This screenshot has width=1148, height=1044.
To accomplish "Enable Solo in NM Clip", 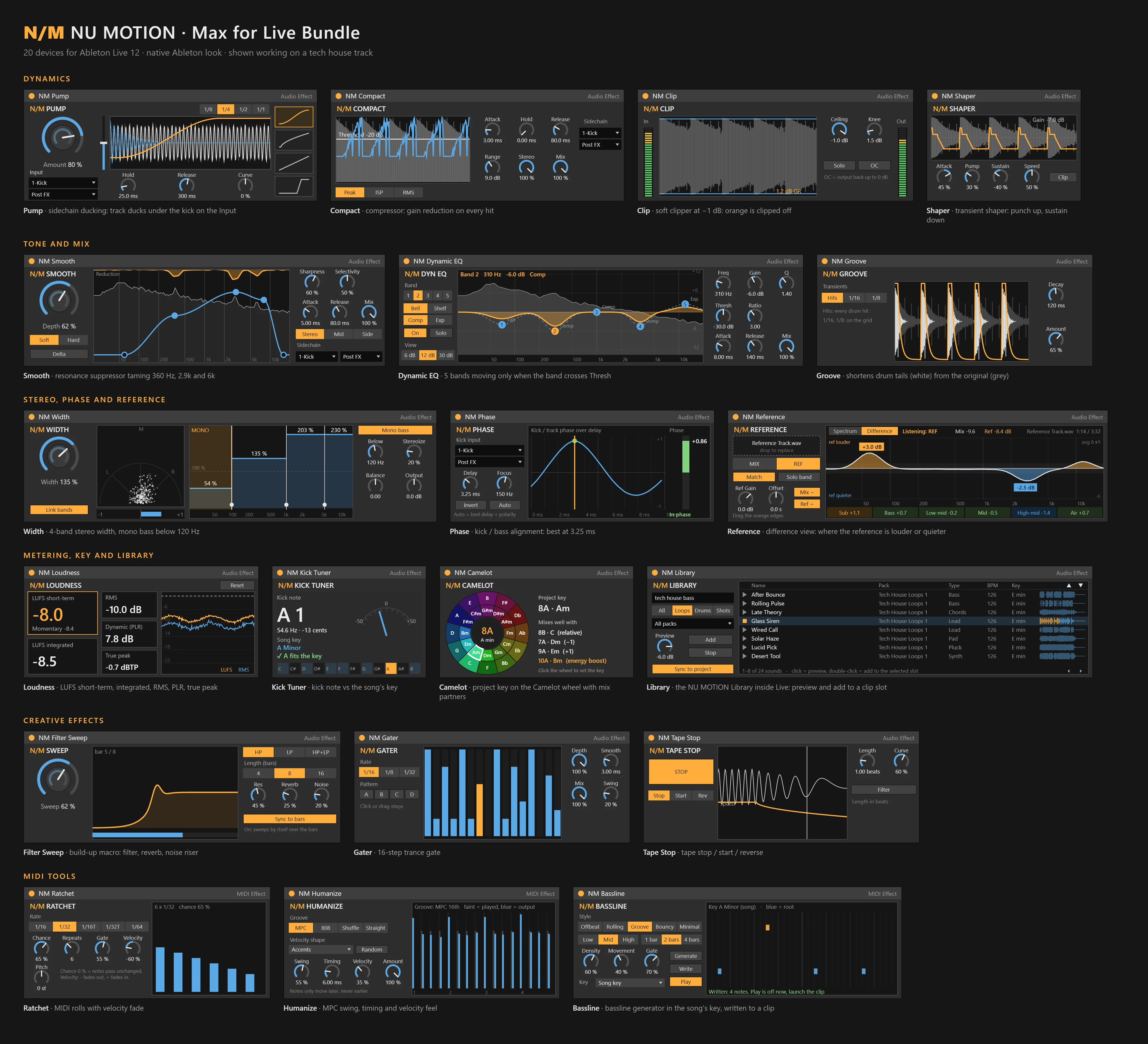I will click(839, 166).
